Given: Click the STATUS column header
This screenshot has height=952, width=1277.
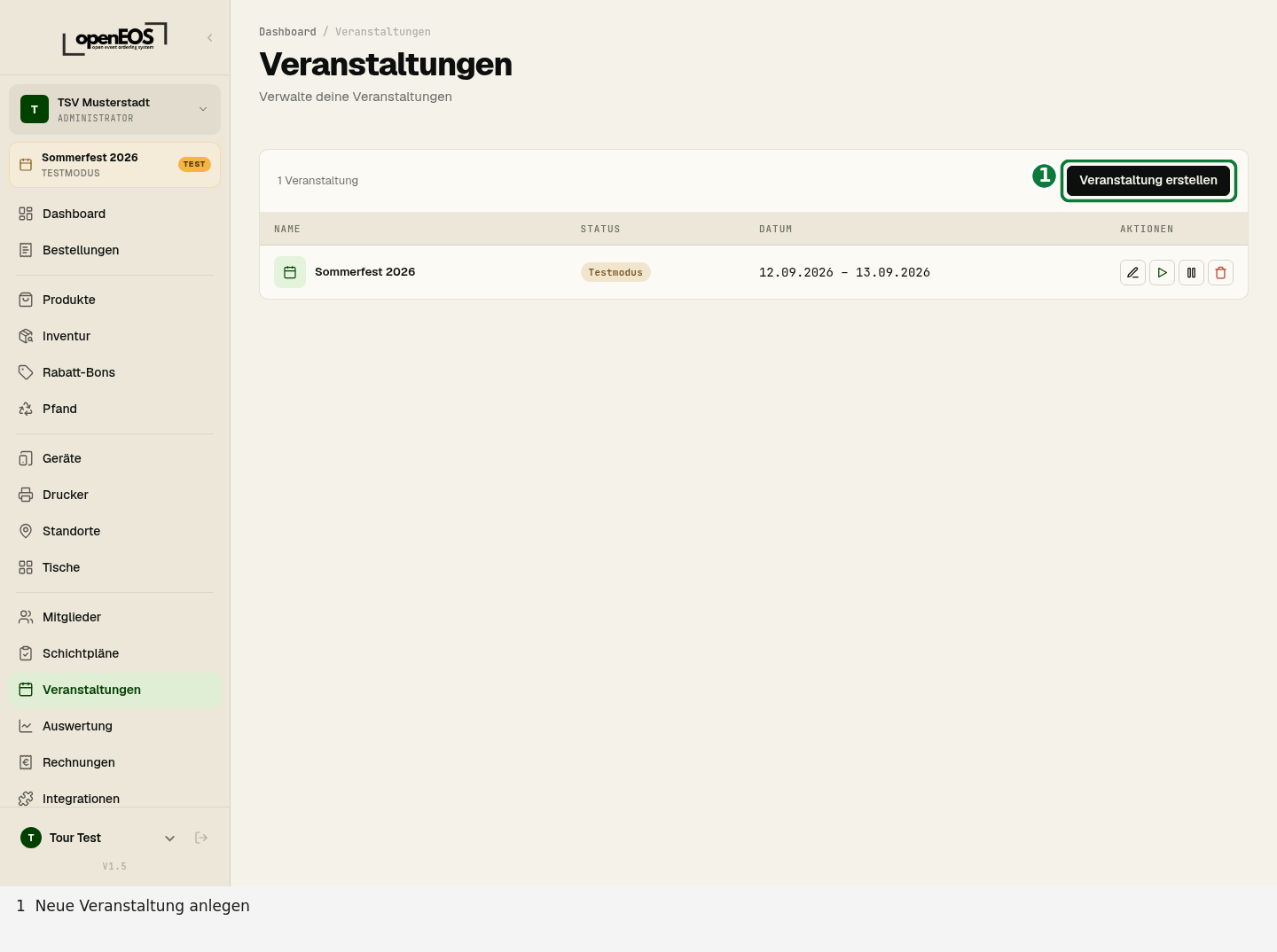Looking at the screenshot, I should click(x=600, y=229).
